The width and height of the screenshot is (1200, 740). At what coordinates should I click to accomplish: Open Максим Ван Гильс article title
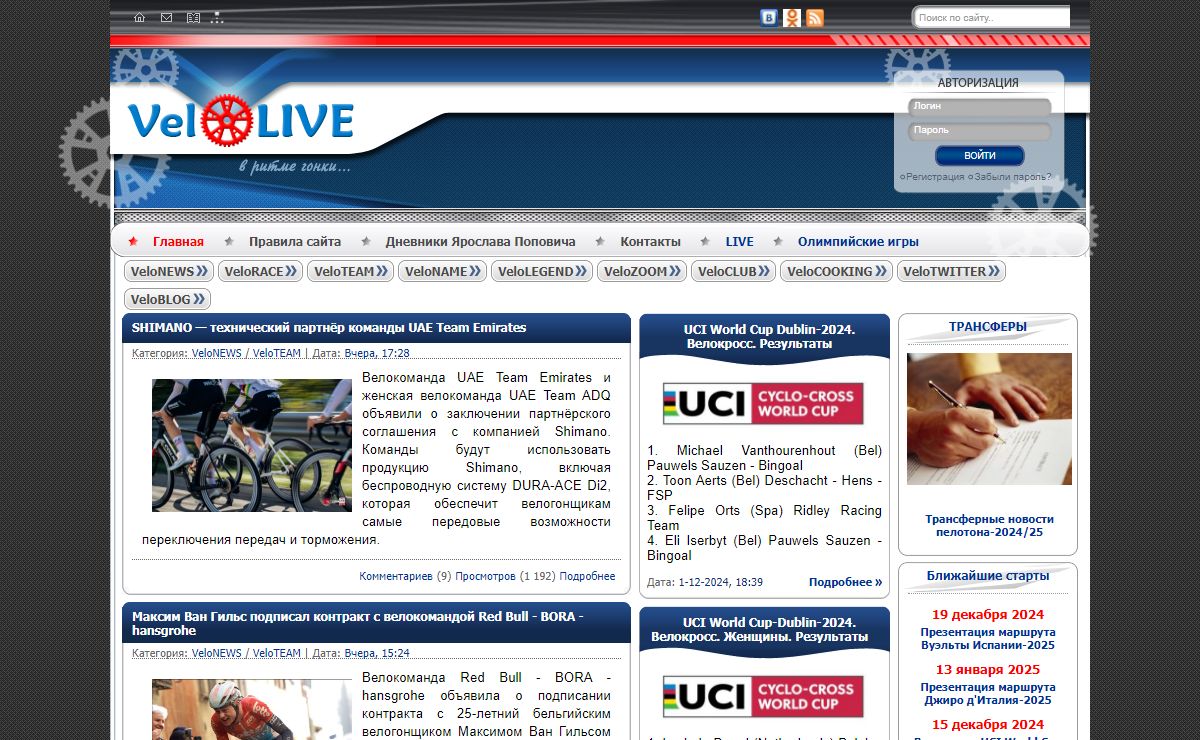358,623
